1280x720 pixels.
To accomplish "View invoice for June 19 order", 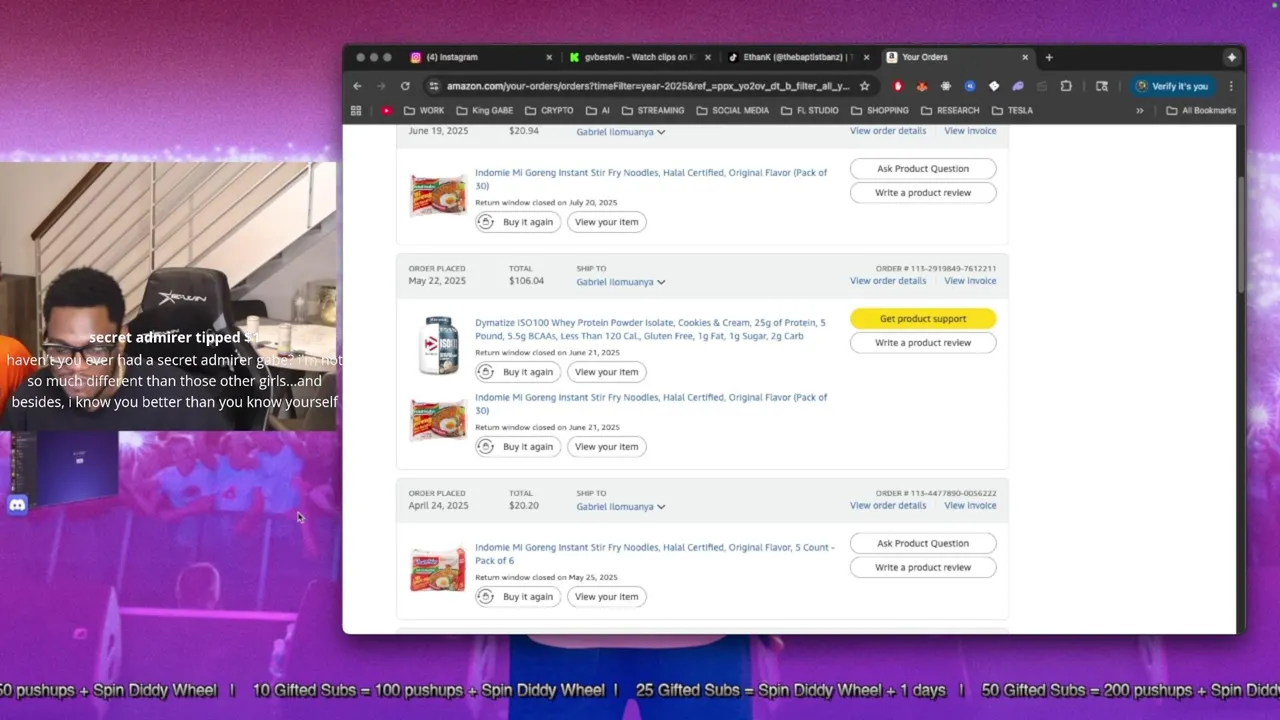I will point(970,131).
